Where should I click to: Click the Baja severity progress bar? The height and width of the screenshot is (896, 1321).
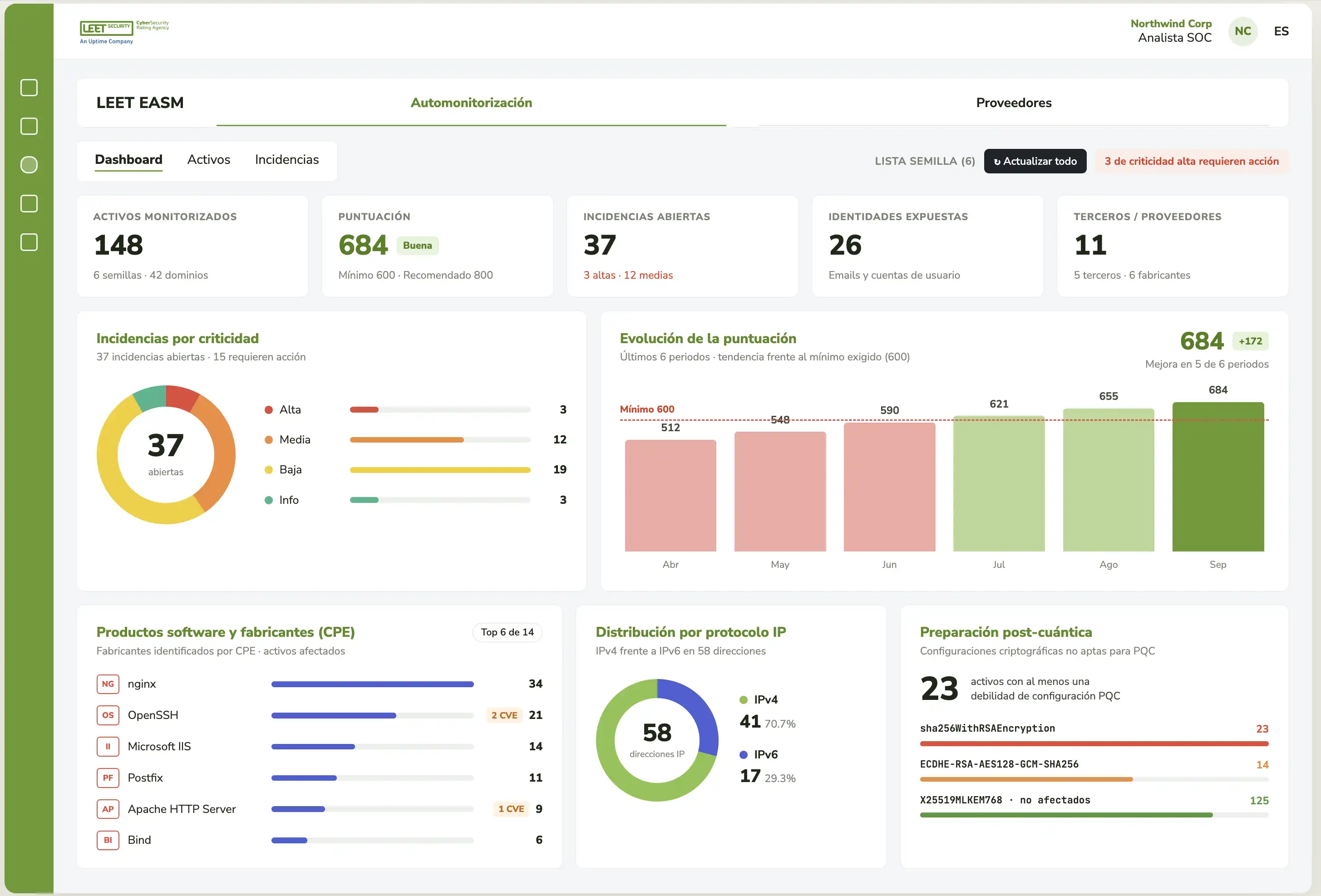tap(440, 470)
